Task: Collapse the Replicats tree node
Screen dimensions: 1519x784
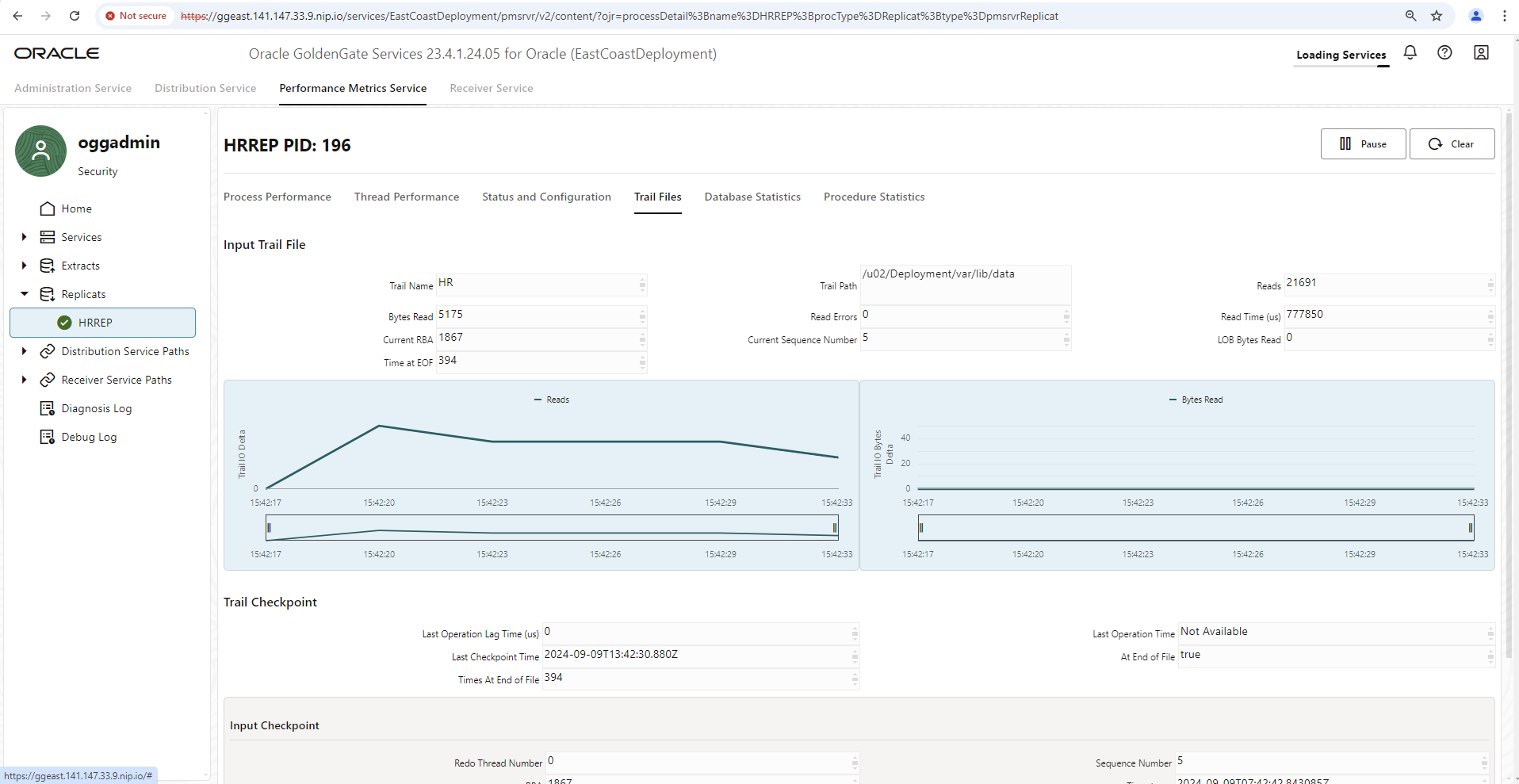Action: [x=24, y=294]
